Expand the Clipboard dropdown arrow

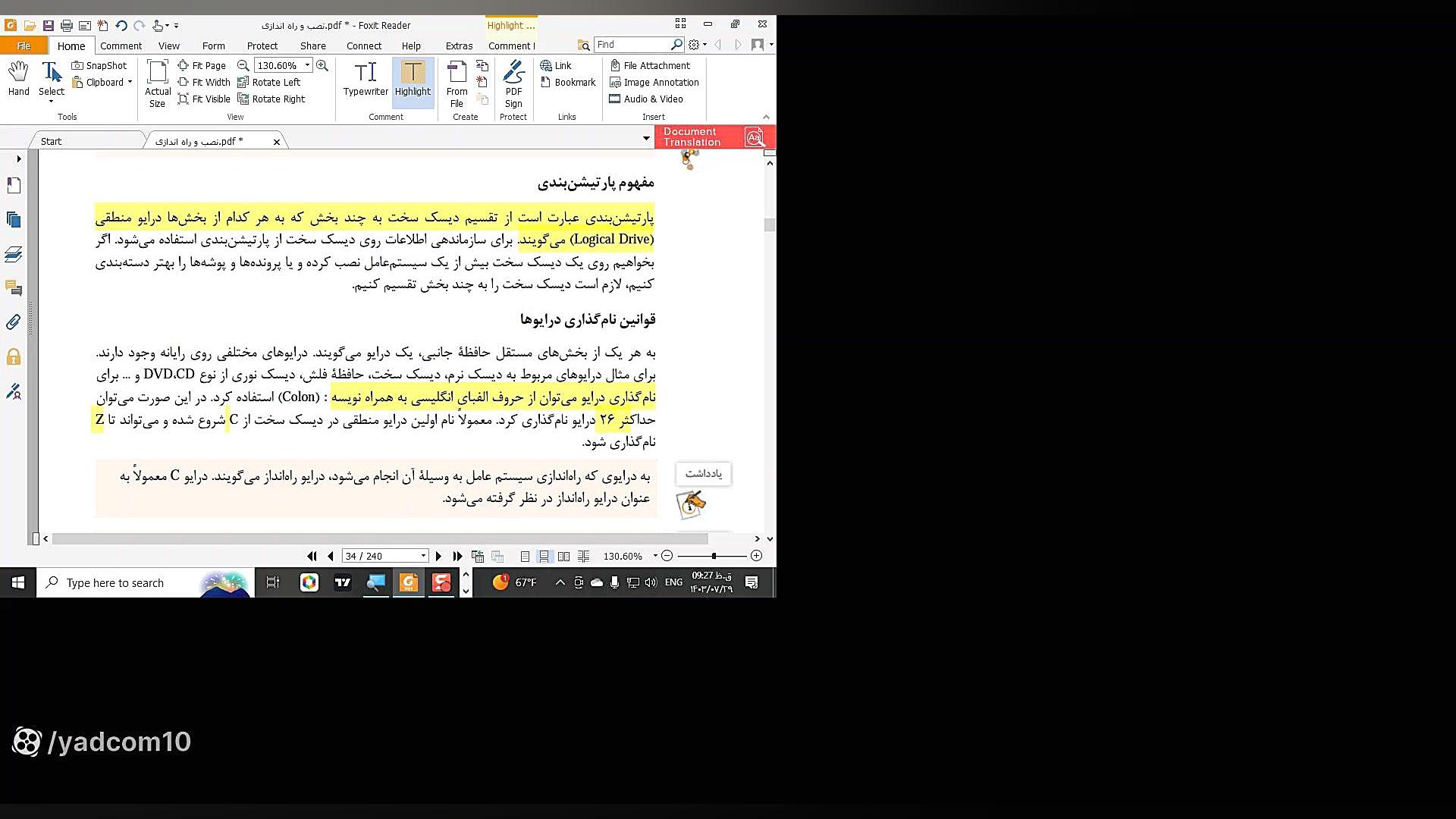pyautogui.click(x=130, y=82)
